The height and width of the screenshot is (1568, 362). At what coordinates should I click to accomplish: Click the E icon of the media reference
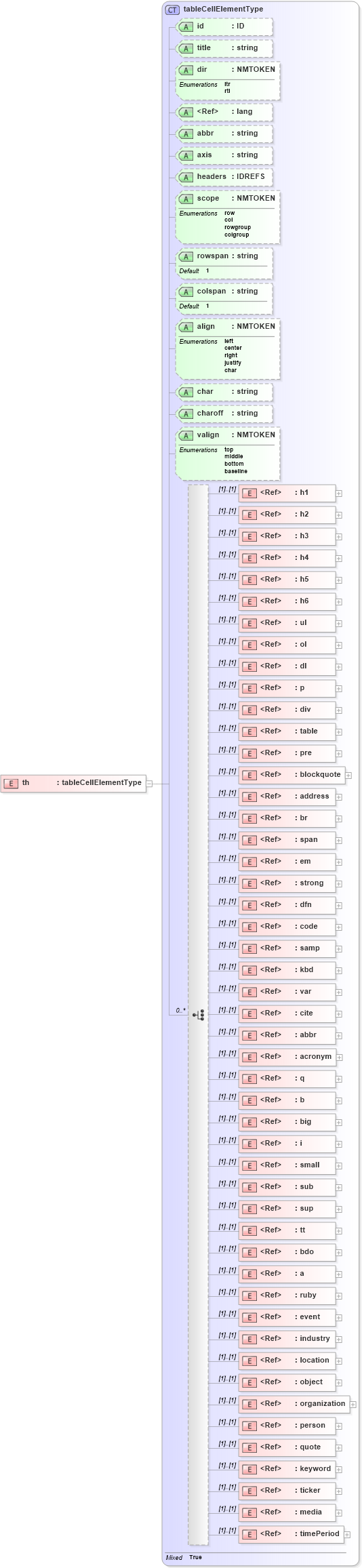(249, 1512)
